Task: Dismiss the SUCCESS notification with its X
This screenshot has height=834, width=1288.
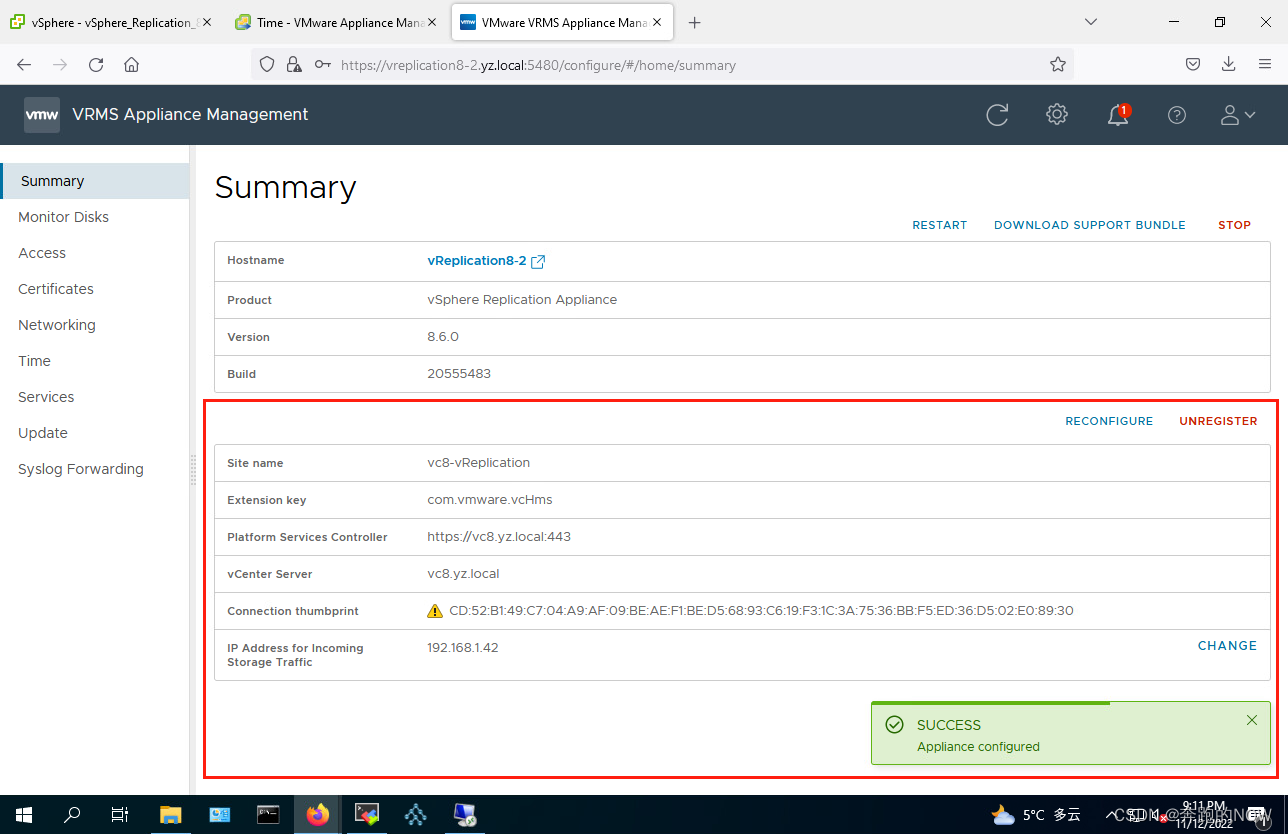Action: click(1252, 720)
